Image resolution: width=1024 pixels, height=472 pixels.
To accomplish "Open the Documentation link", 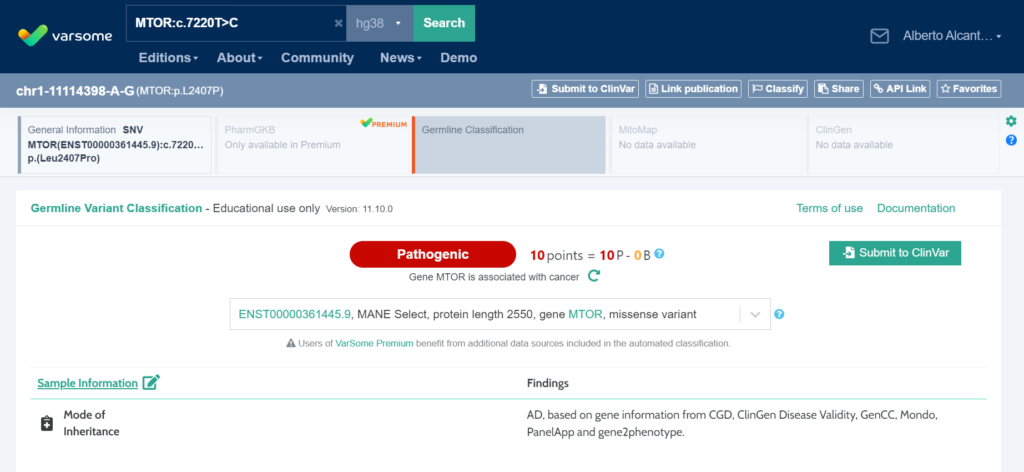I will (x=915, y=208).
